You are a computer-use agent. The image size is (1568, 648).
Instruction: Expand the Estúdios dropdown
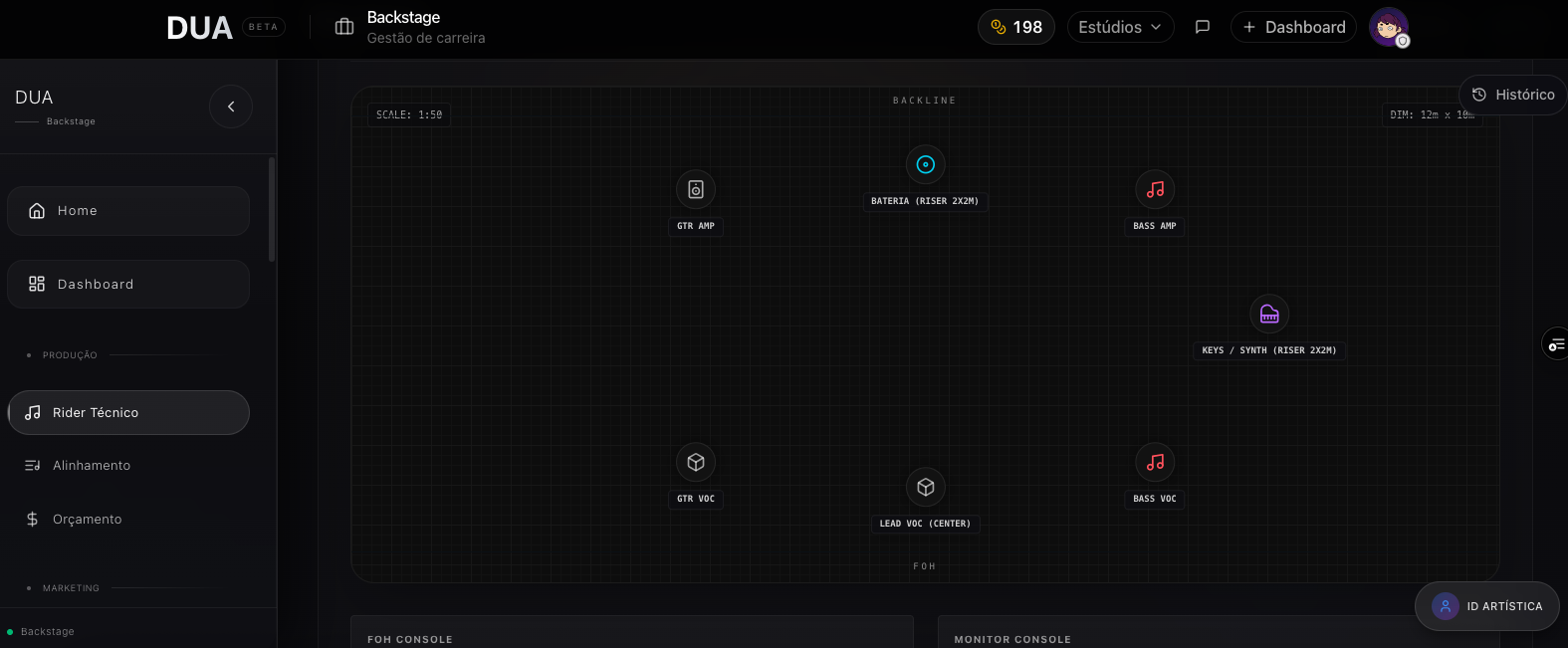tap(1120, 27)
